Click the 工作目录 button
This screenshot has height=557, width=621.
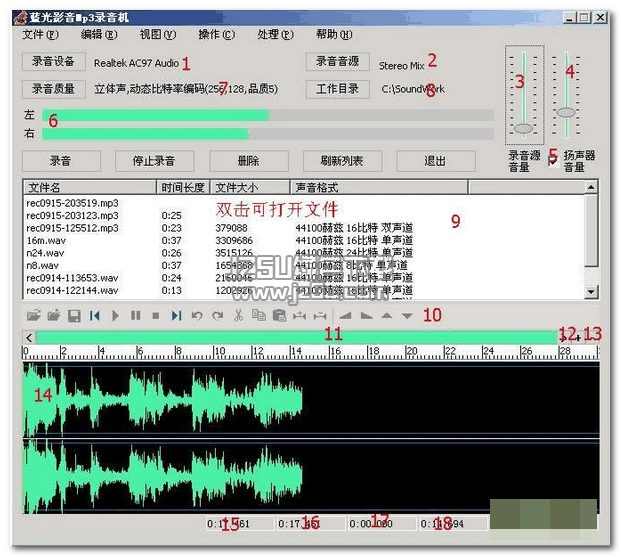[x=337, y=89]
